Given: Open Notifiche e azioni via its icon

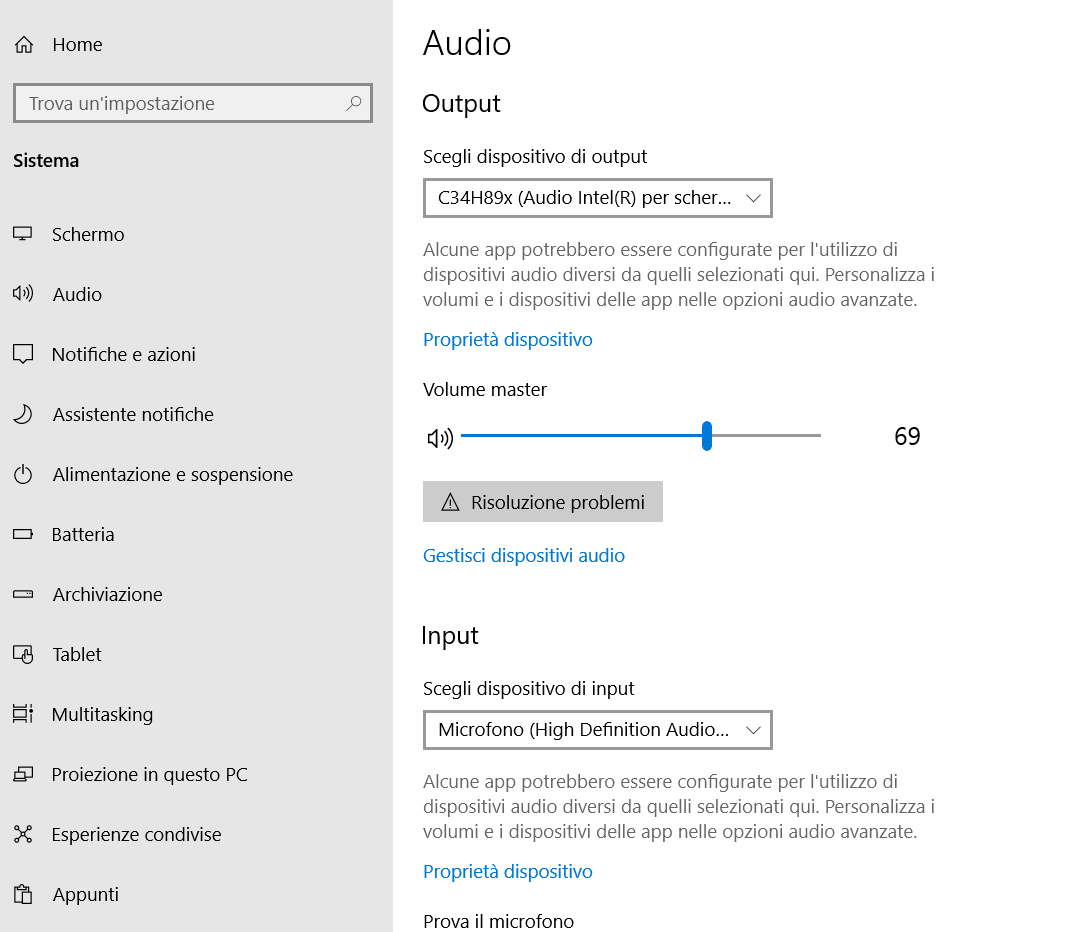Looking at the screenshot, I should tap(25, 354).
